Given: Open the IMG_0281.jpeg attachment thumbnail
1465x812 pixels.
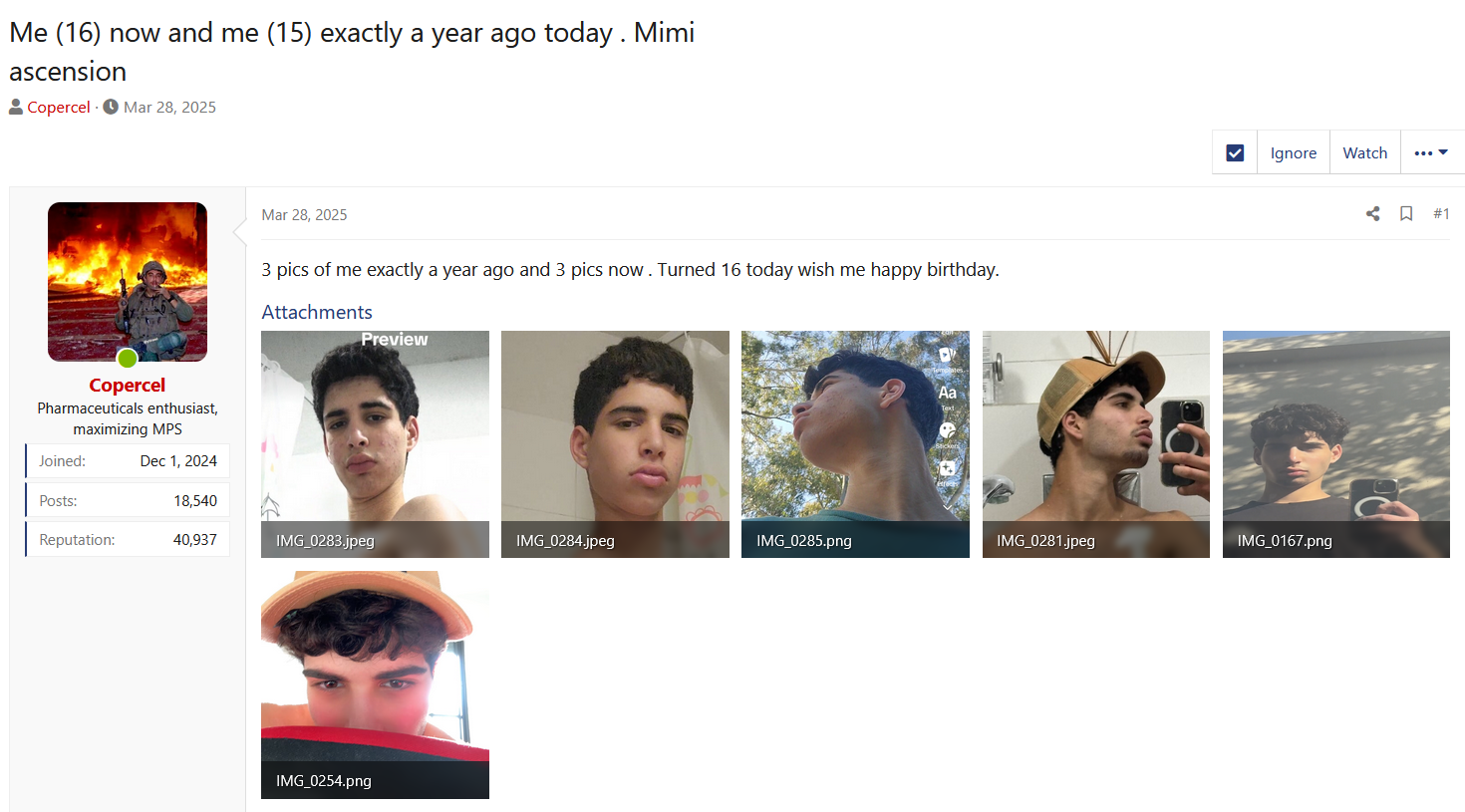Looking at the screenshot, I should [1095, 443].
